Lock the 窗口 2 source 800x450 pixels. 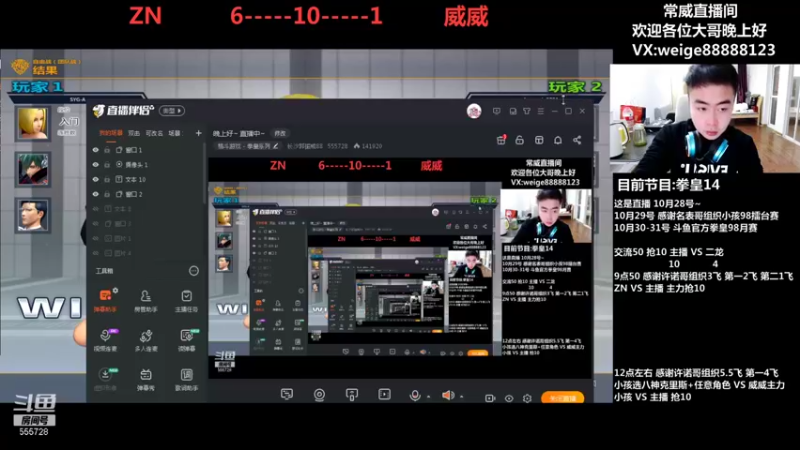(x=107, y=194)
